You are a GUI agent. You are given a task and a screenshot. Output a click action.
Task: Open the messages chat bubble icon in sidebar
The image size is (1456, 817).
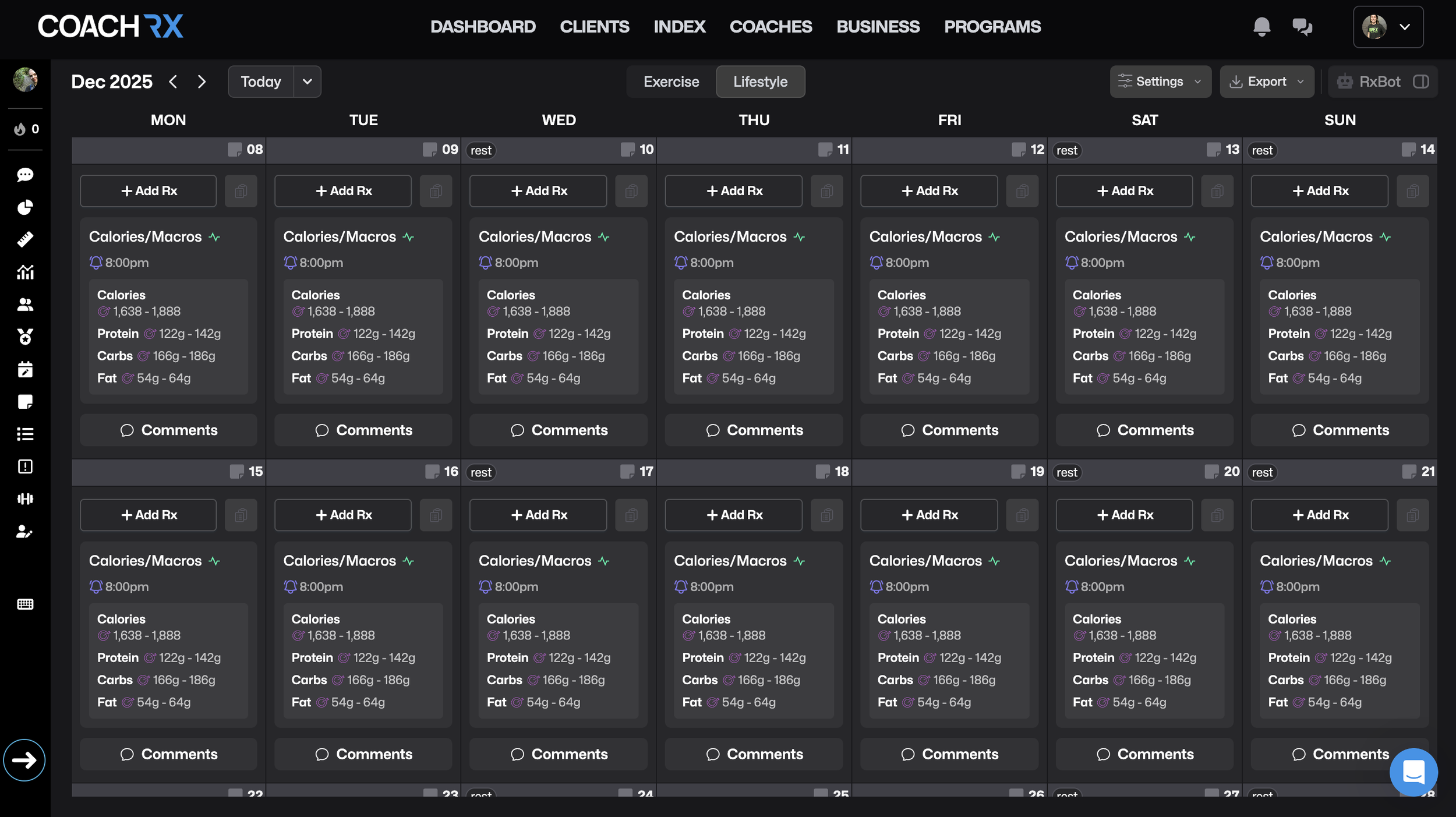pos(24,175)
